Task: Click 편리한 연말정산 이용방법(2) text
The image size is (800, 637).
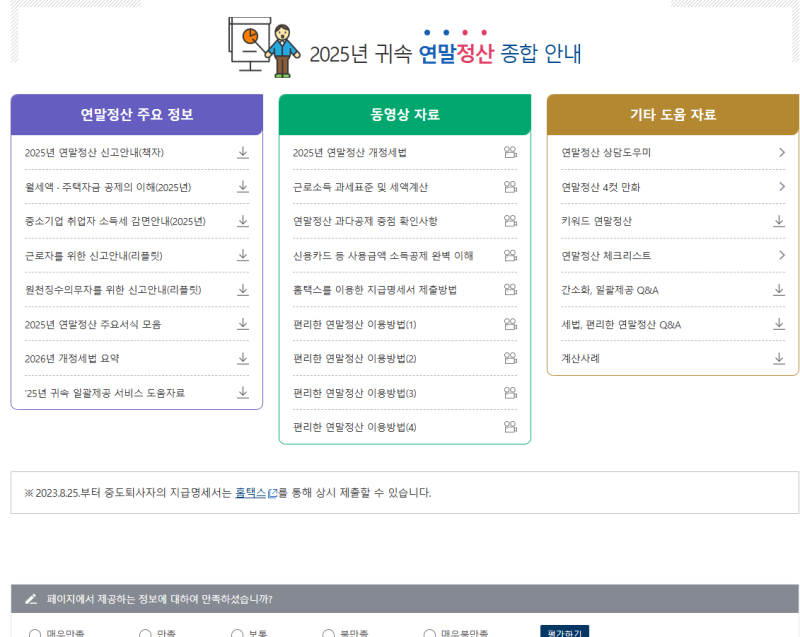Action: point(355,359)
